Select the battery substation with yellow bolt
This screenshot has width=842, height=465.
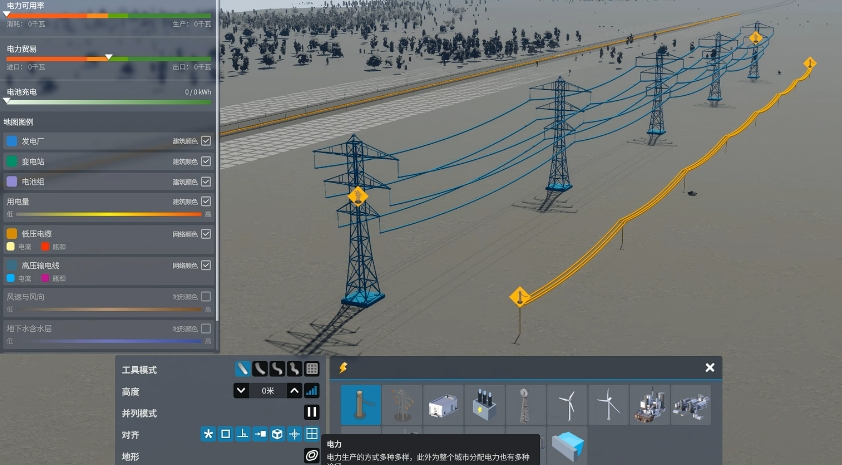(485, 405)
